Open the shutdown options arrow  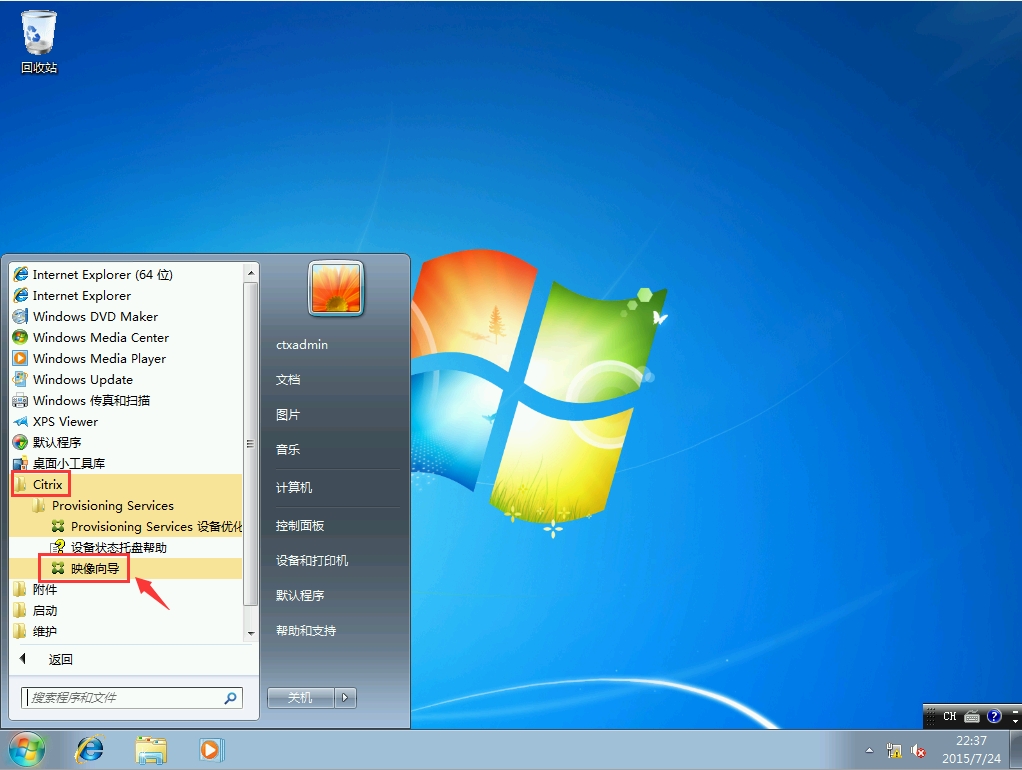(x=345, y=698)
